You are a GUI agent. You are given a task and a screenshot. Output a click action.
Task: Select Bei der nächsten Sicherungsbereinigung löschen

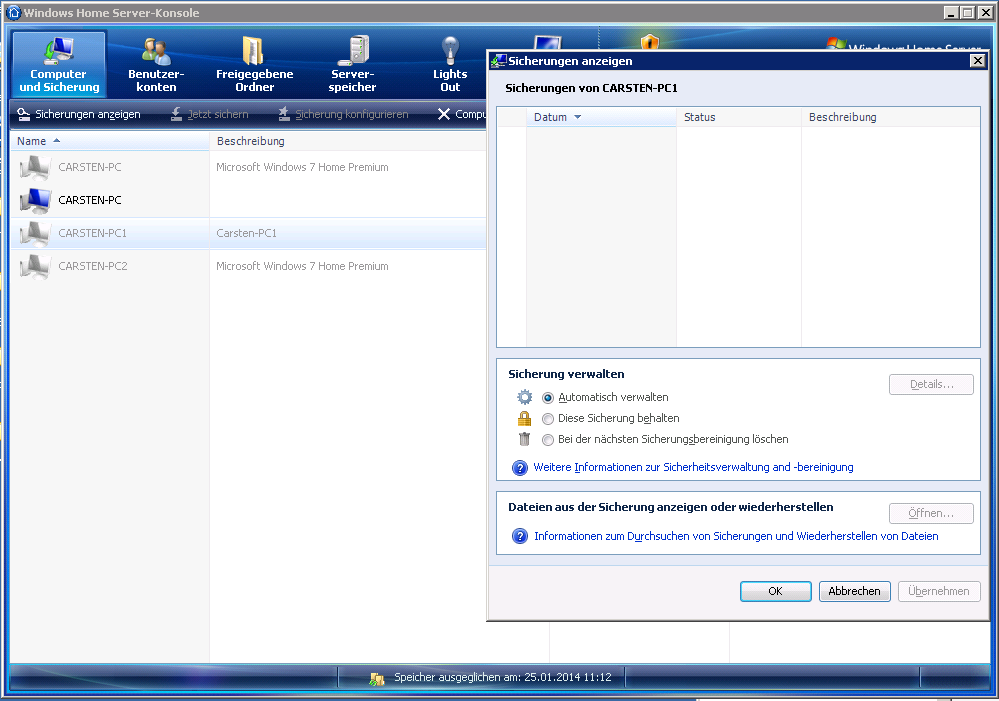[x=548, y=440]
